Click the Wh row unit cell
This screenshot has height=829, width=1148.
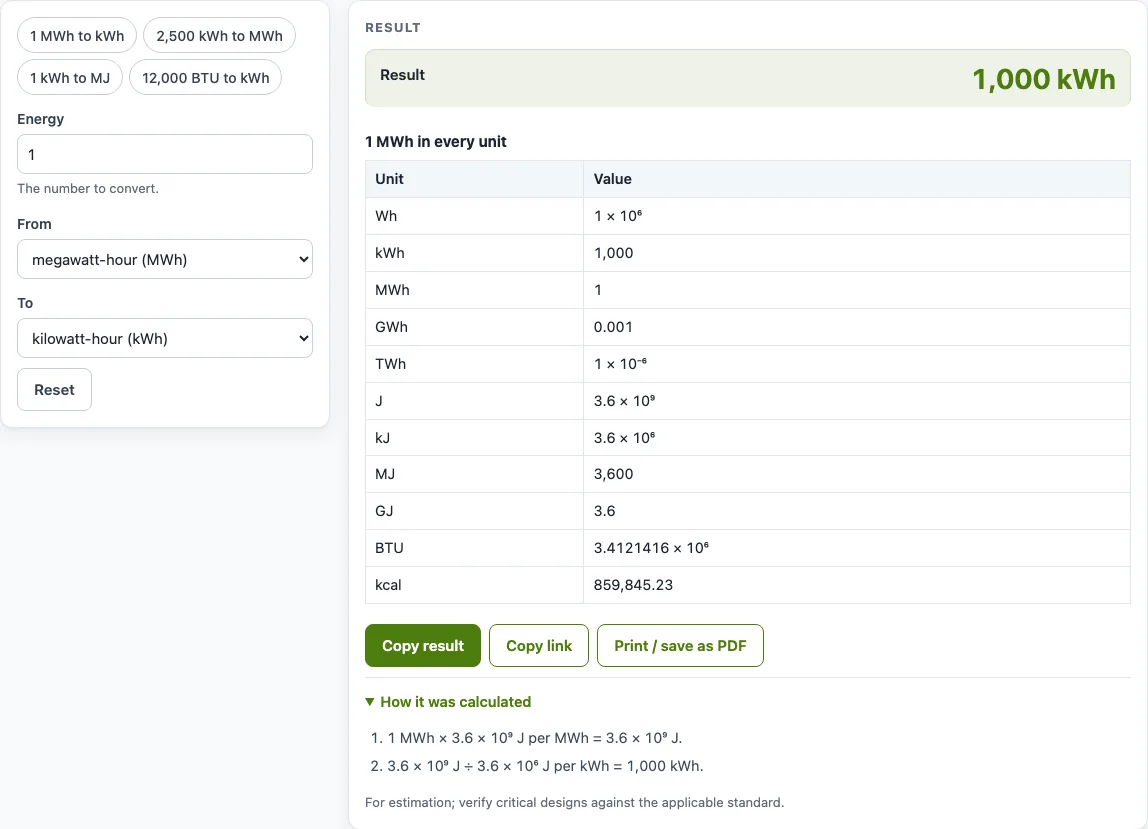pyautogui.click(x=474, y=216)
